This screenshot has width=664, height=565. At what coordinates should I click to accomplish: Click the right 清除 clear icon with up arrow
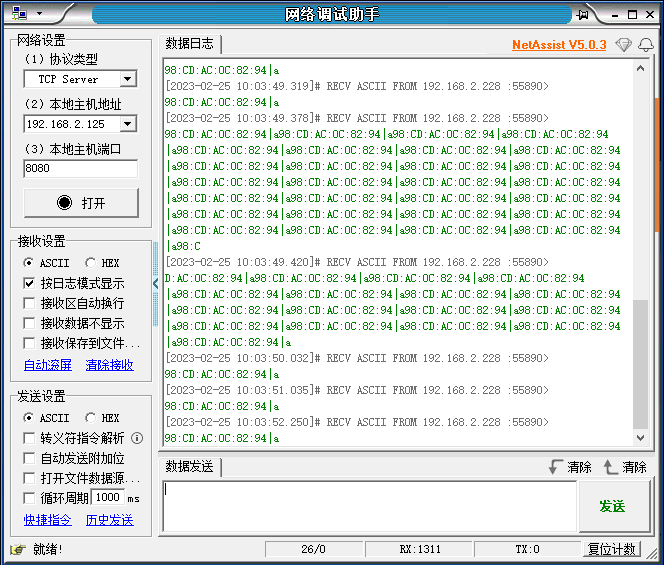click(625, 467)
